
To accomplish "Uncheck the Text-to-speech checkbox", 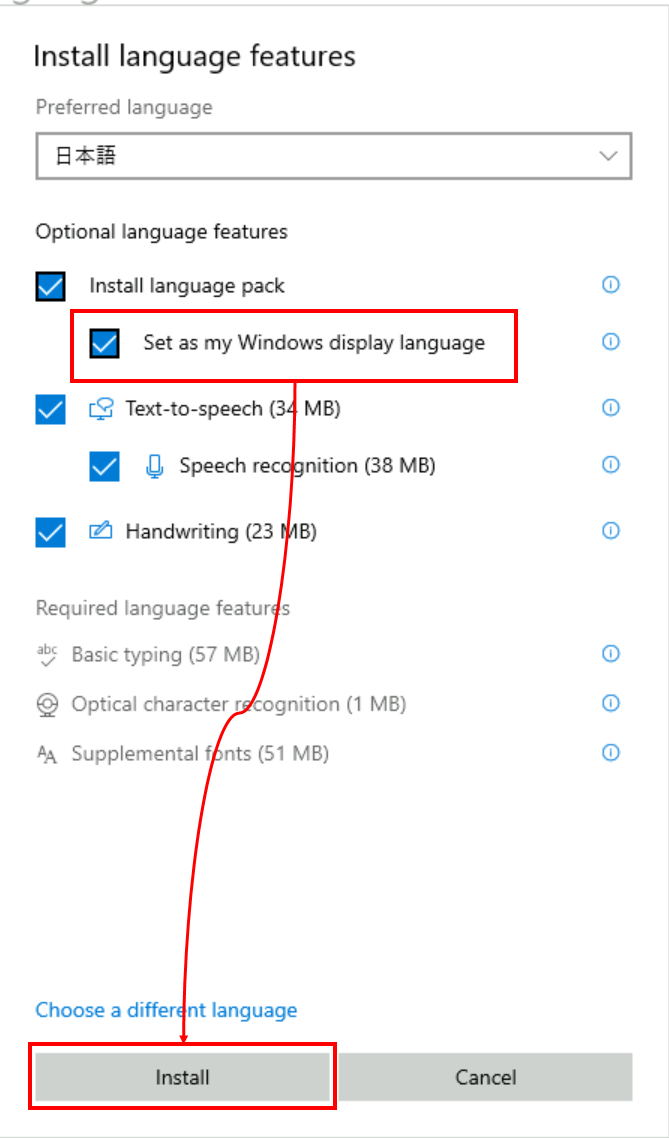I will 50,410.
